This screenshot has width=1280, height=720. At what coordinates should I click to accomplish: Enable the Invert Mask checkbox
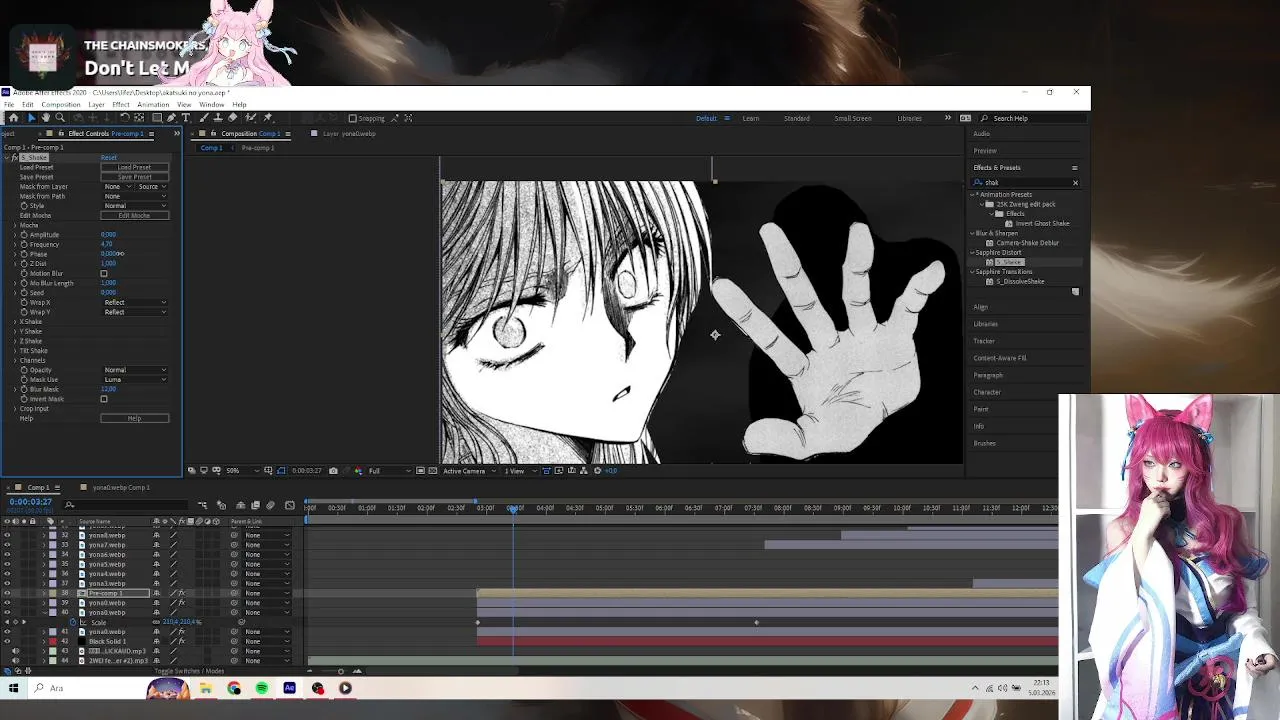pos(104,399)
